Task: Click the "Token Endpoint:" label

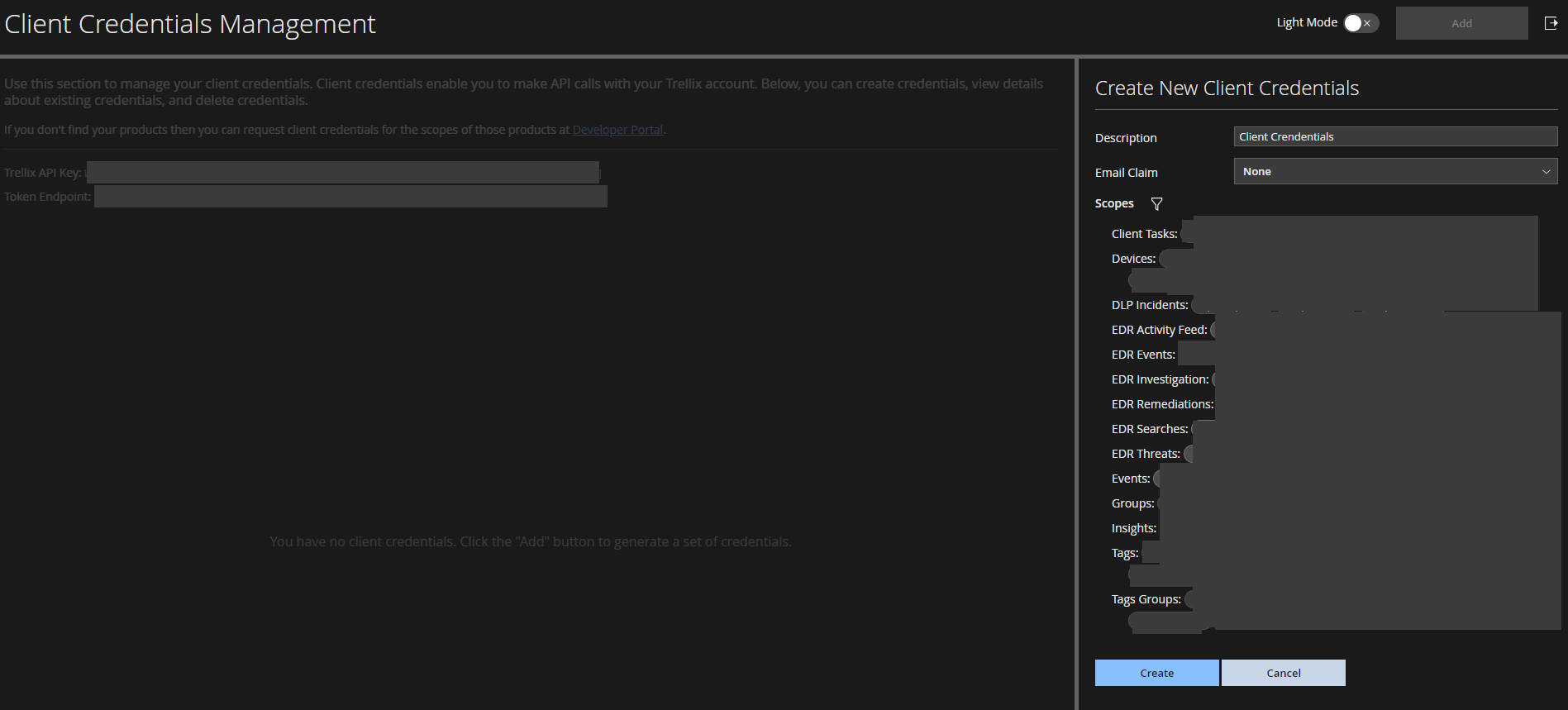Action: tap(48, 197)
